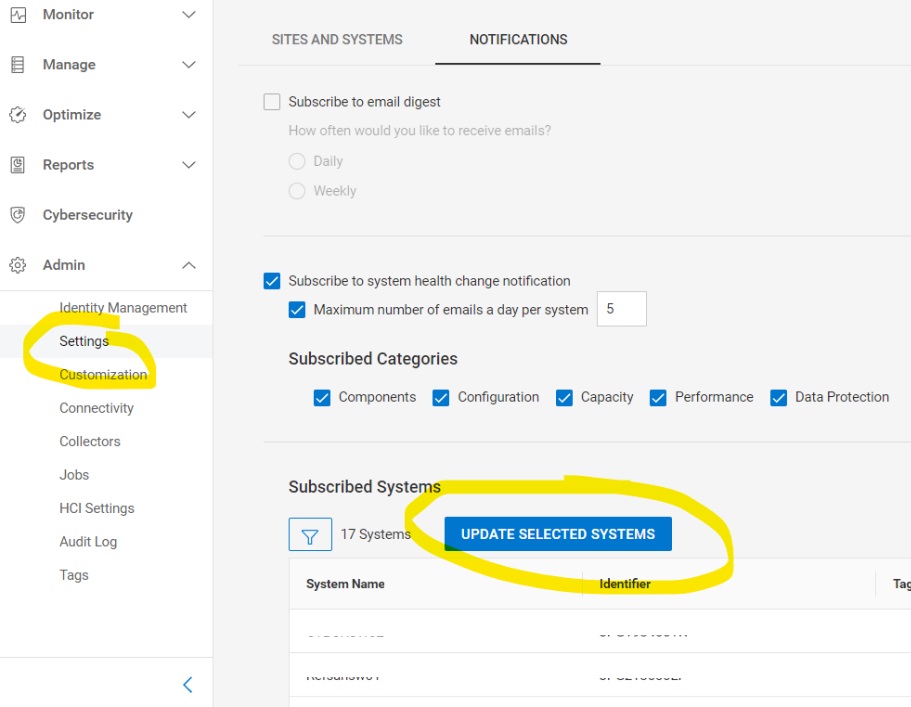
Task: Click the maximum emails per day field
Action: 621,309
